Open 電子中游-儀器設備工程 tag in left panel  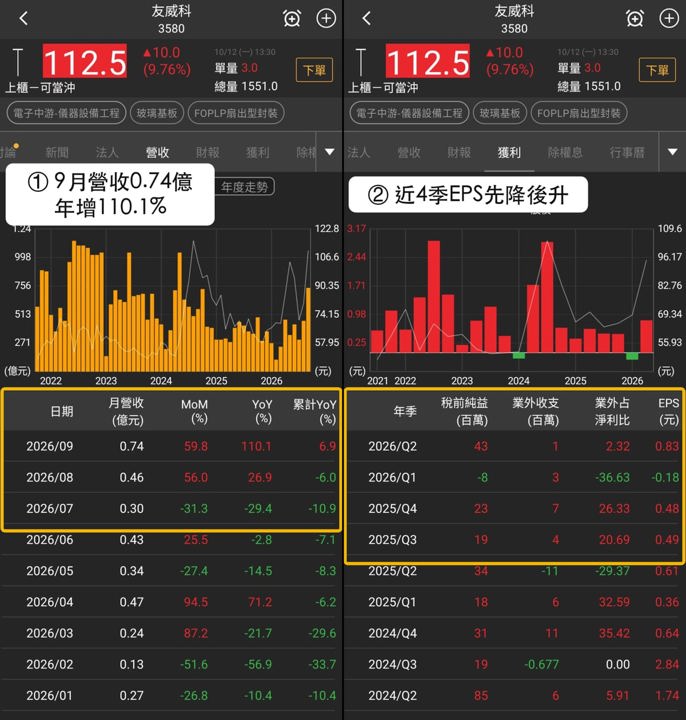tap(66, 113)
